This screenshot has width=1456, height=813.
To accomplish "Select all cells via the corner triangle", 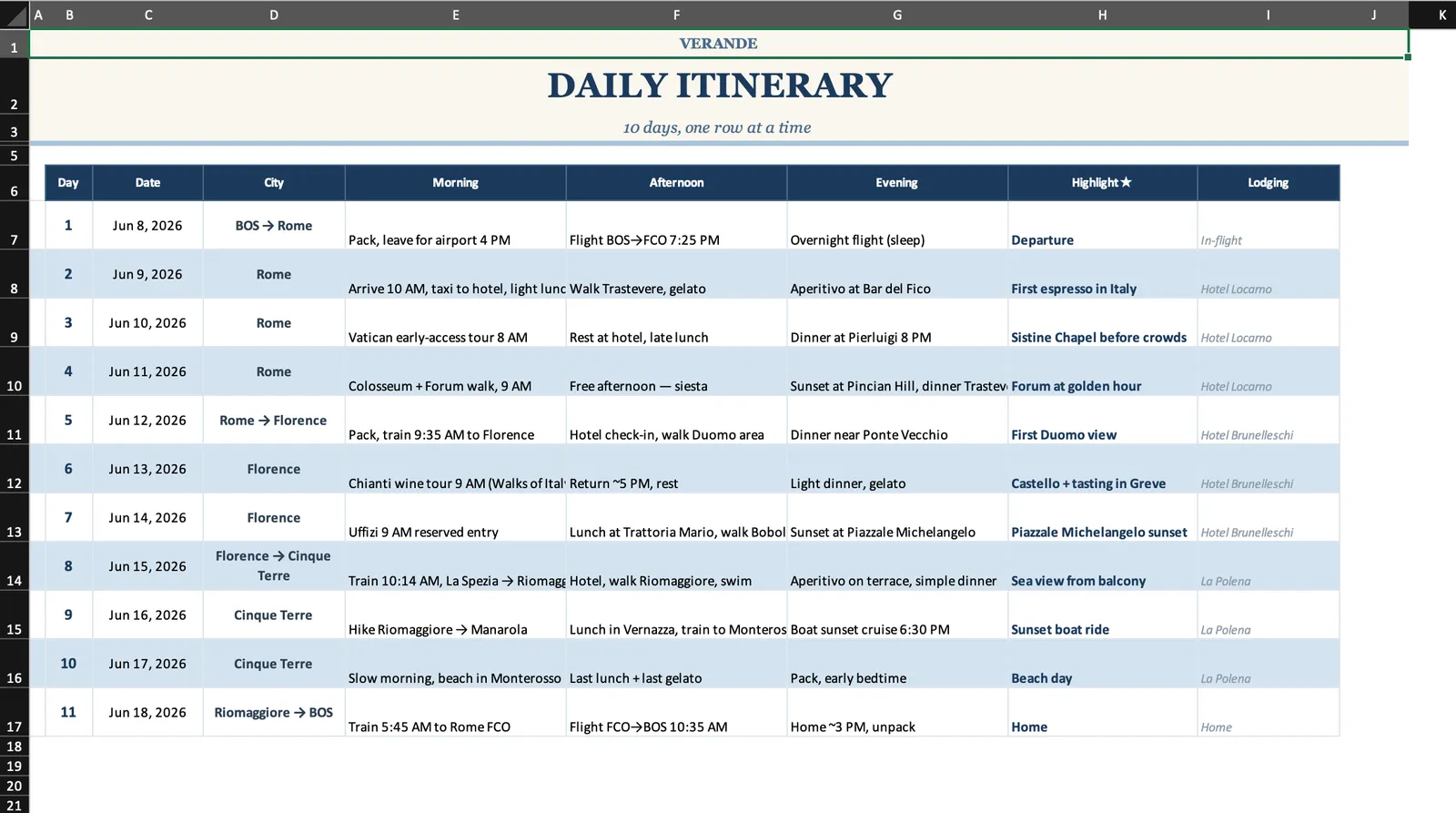I will [x=15, y=15].
